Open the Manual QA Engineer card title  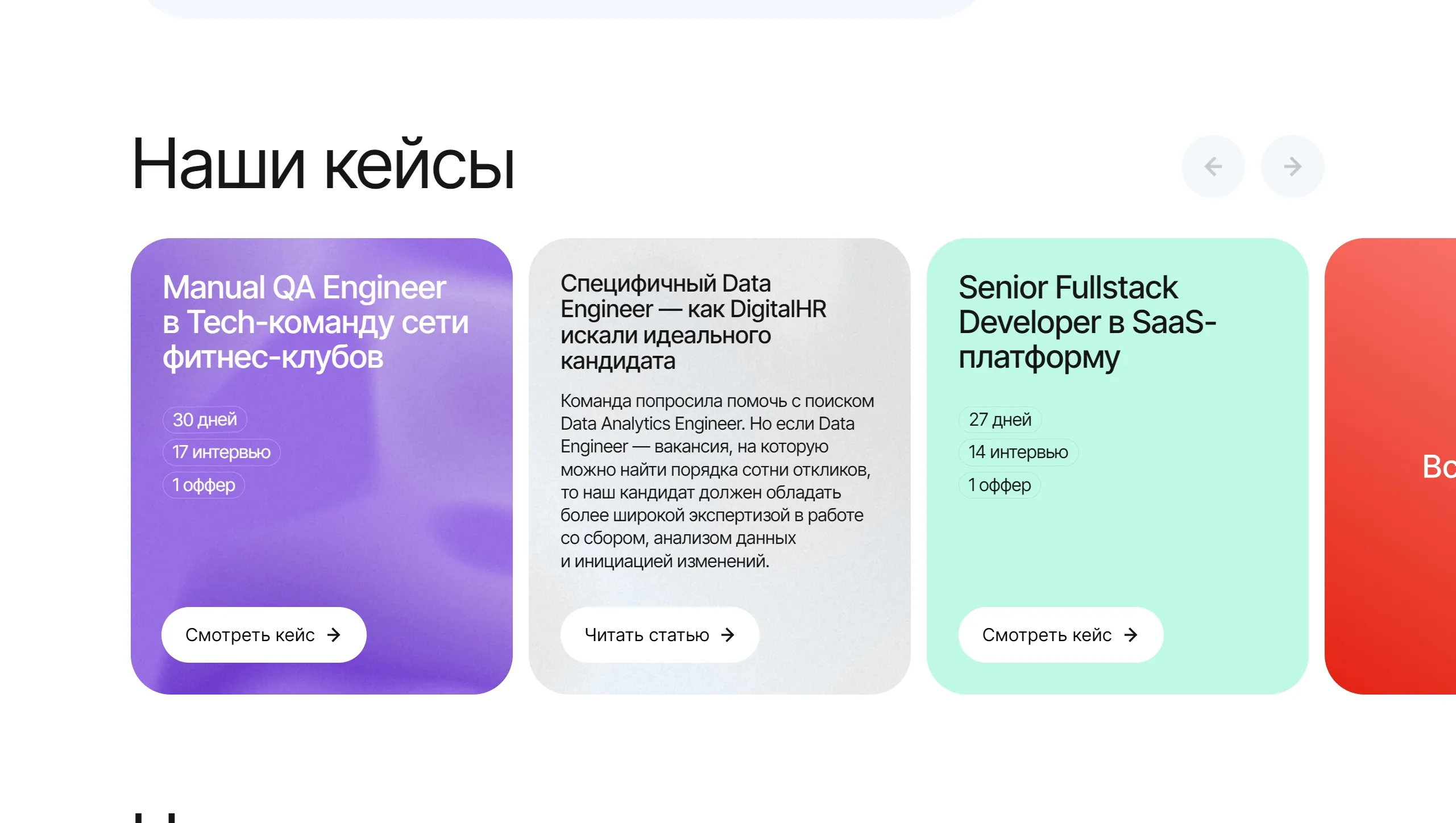click(x=315, y=322)
